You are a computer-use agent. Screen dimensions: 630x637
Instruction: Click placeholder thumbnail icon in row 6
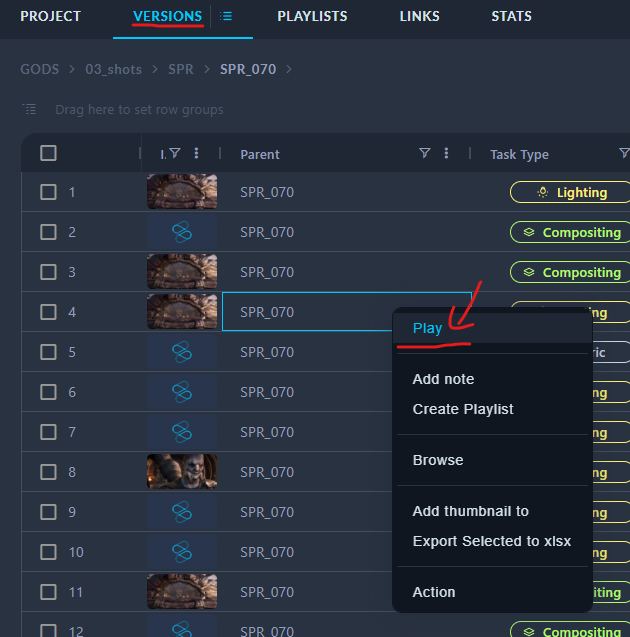[182, 392]
